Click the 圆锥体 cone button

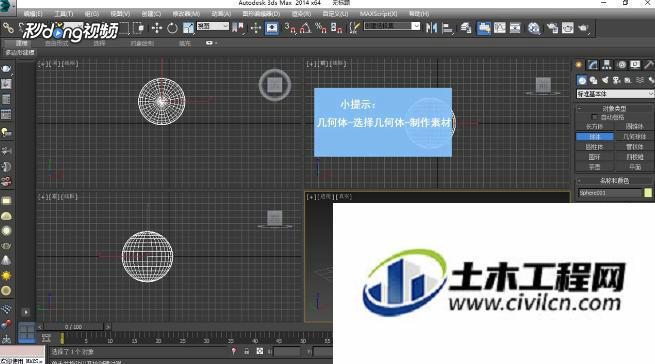(x=635, y=127)
